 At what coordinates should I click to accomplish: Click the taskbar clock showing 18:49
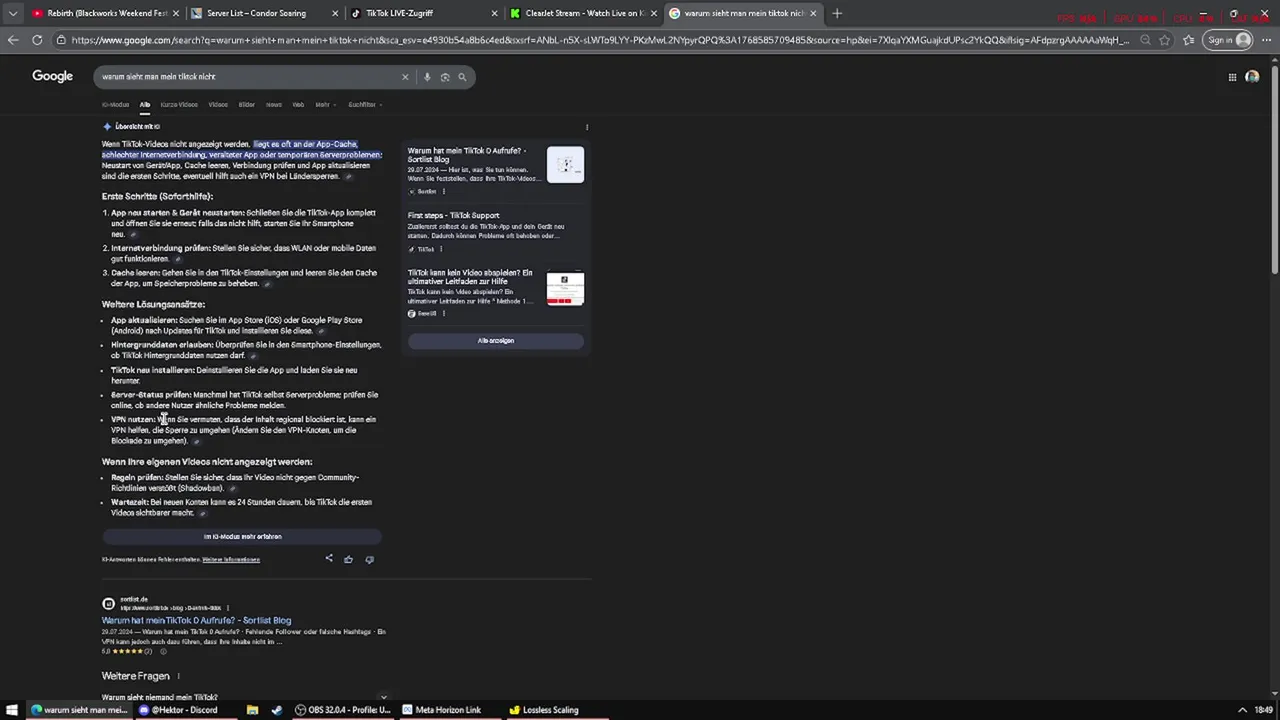(x=1264, y=710)
